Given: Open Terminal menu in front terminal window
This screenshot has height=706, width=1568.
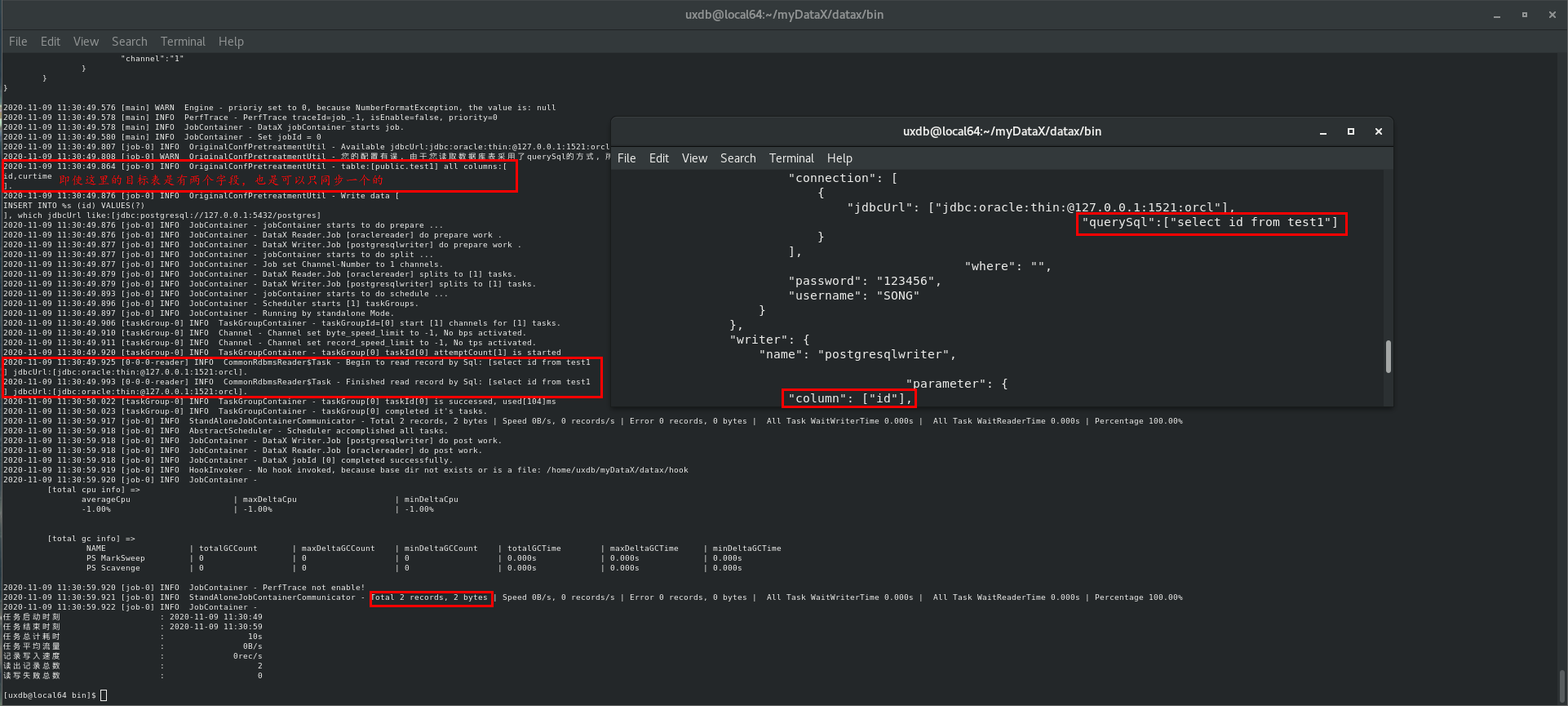Looking at the screenshot, I should [x=791, y=158].
